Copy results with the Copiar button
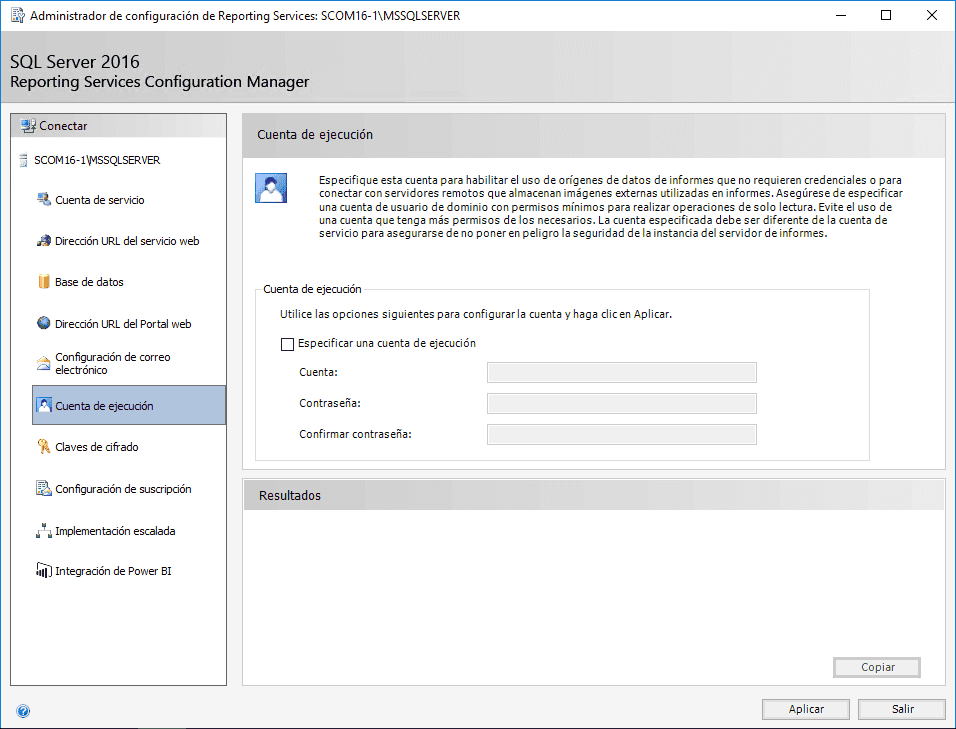Screen dimensions: 956x729 877,667
